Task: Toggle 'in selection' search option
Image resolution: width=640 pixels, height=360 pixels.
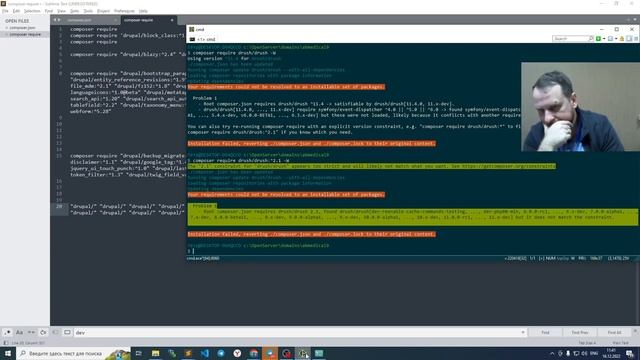Action: pyautogui.click(x=56, y=333)
